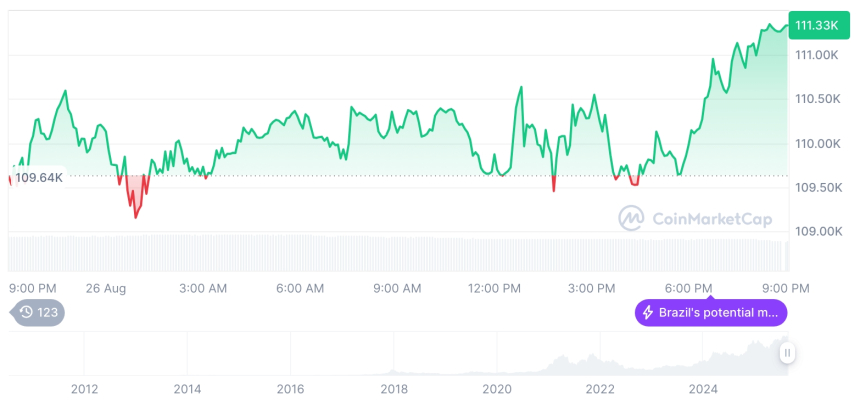Image resolution: width=860 pixels, height=401 pixels.
Task: Click the 111.00K price axis label
Action: point(817,55)
